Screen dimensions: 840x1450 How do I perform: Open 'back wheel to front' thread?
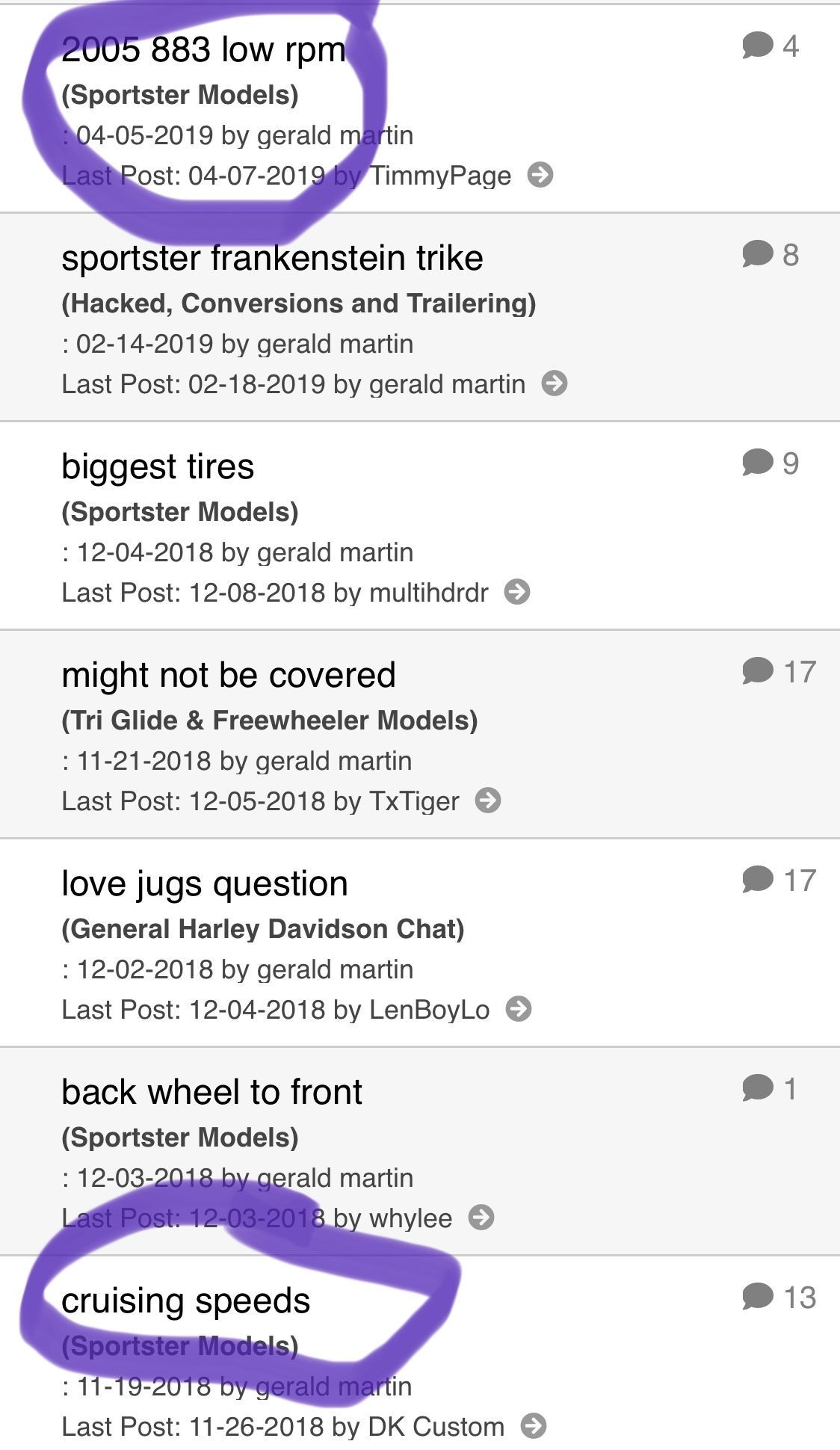point(211,1092)
